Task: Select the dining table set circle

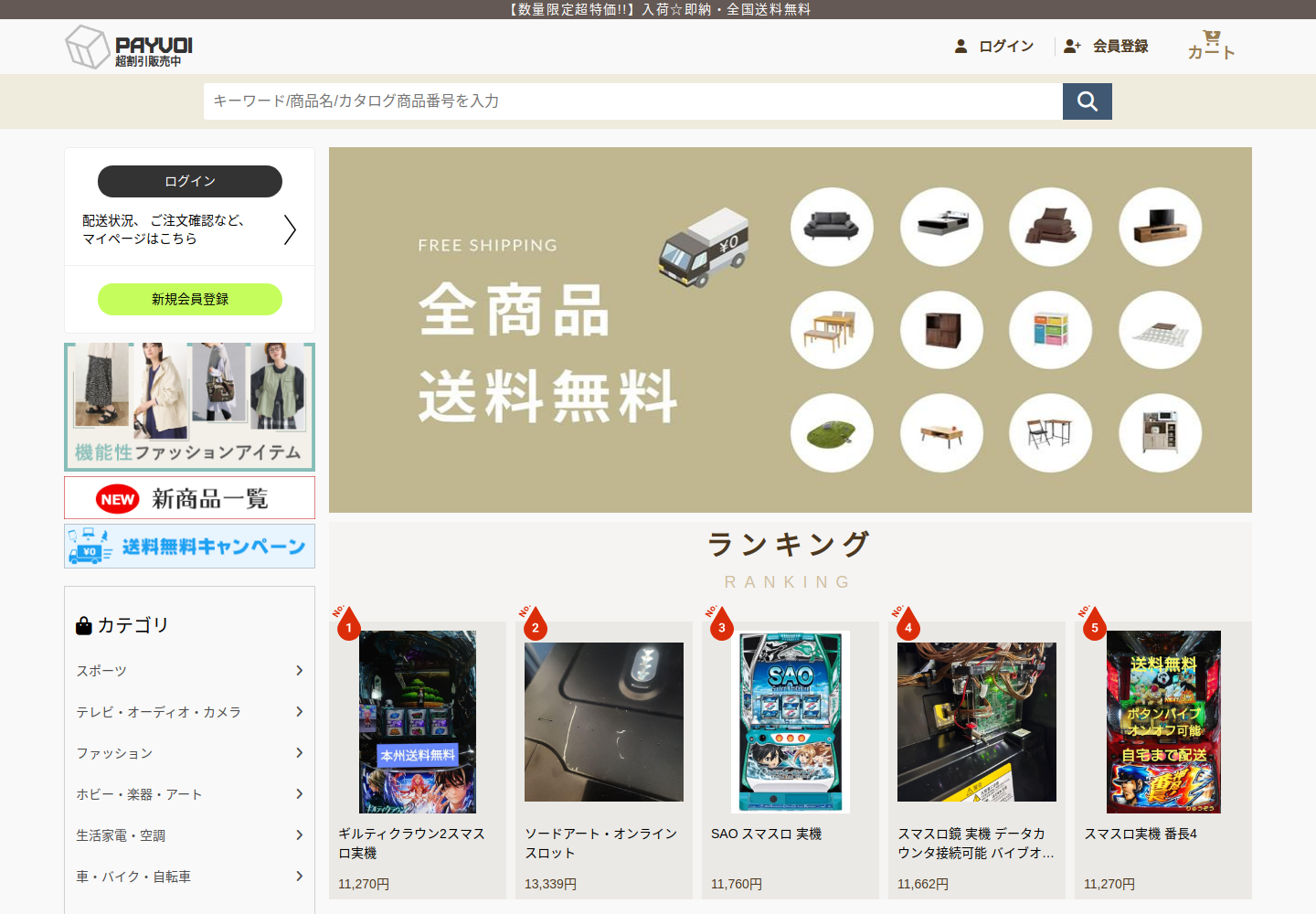Action: 832,330
